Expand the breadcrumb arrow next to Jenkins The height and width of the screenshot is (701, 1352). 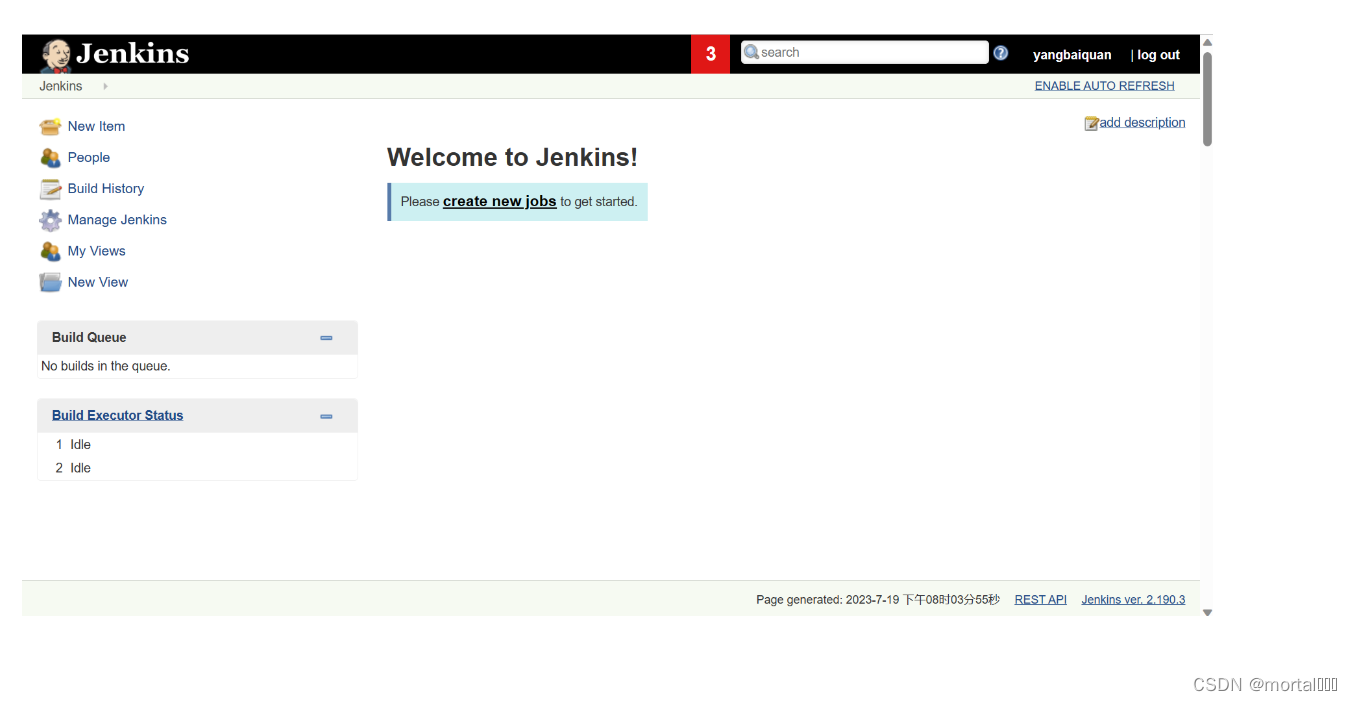pos(105,86)
